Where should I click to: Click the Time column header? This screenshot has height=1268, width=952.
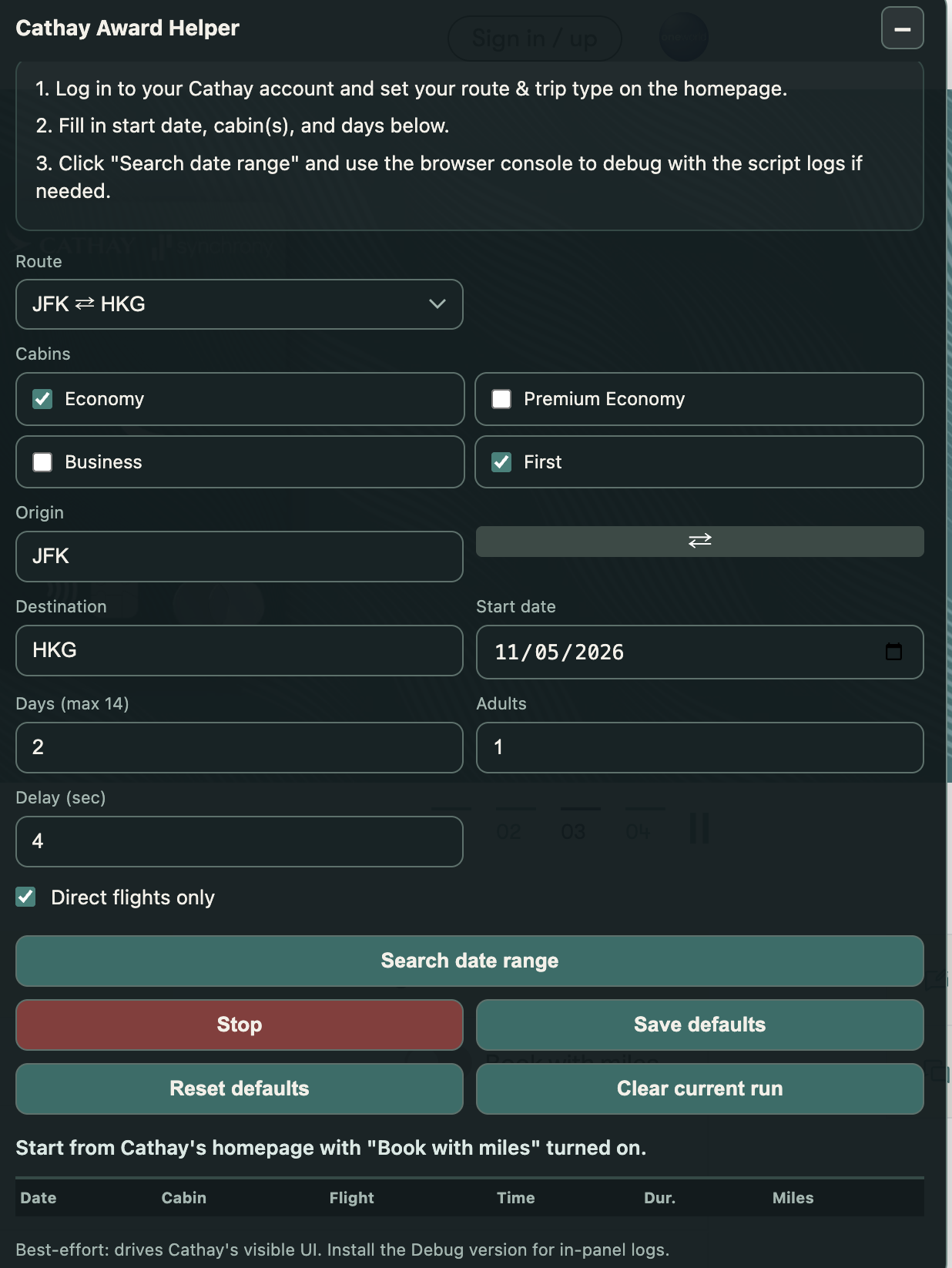[516, 1198]
